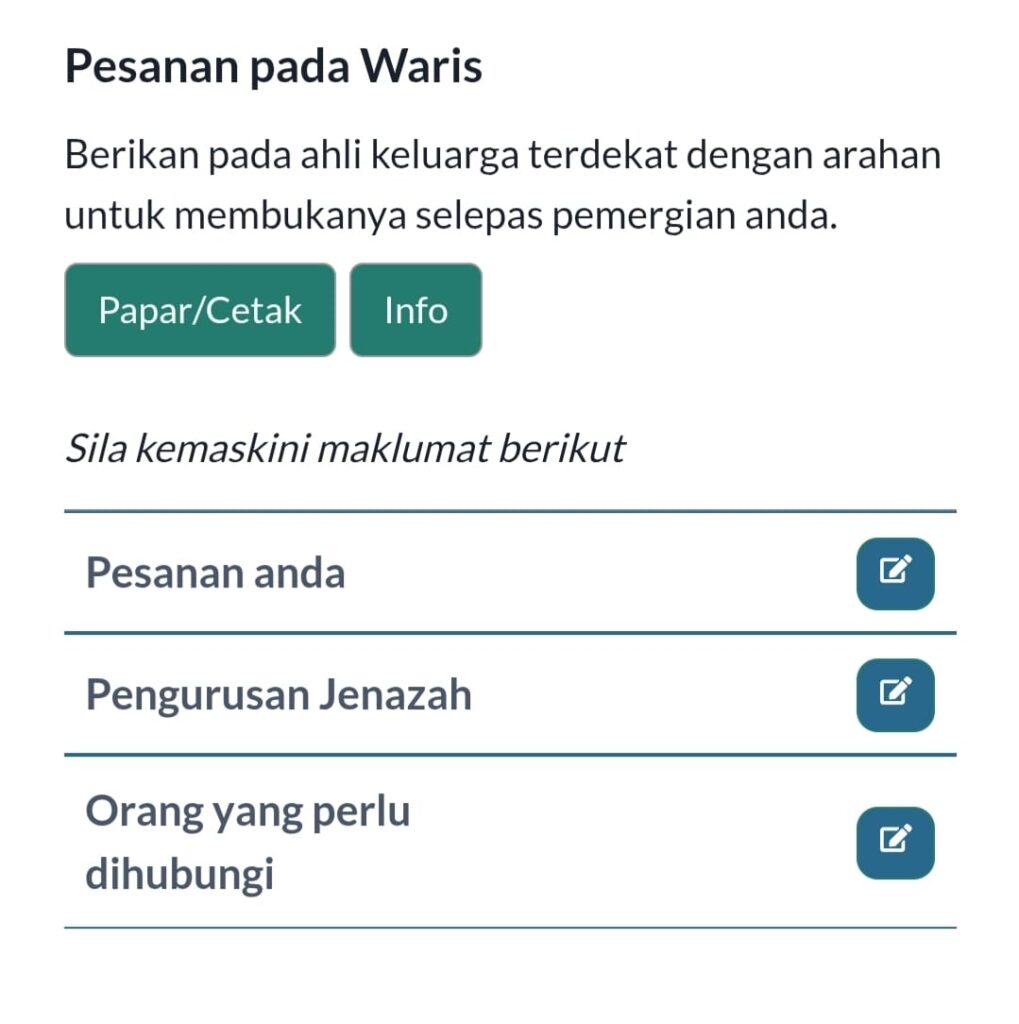1019x1024 pixels.
Task: Select the Pesanan anda row label
Action: click(215, 574)
